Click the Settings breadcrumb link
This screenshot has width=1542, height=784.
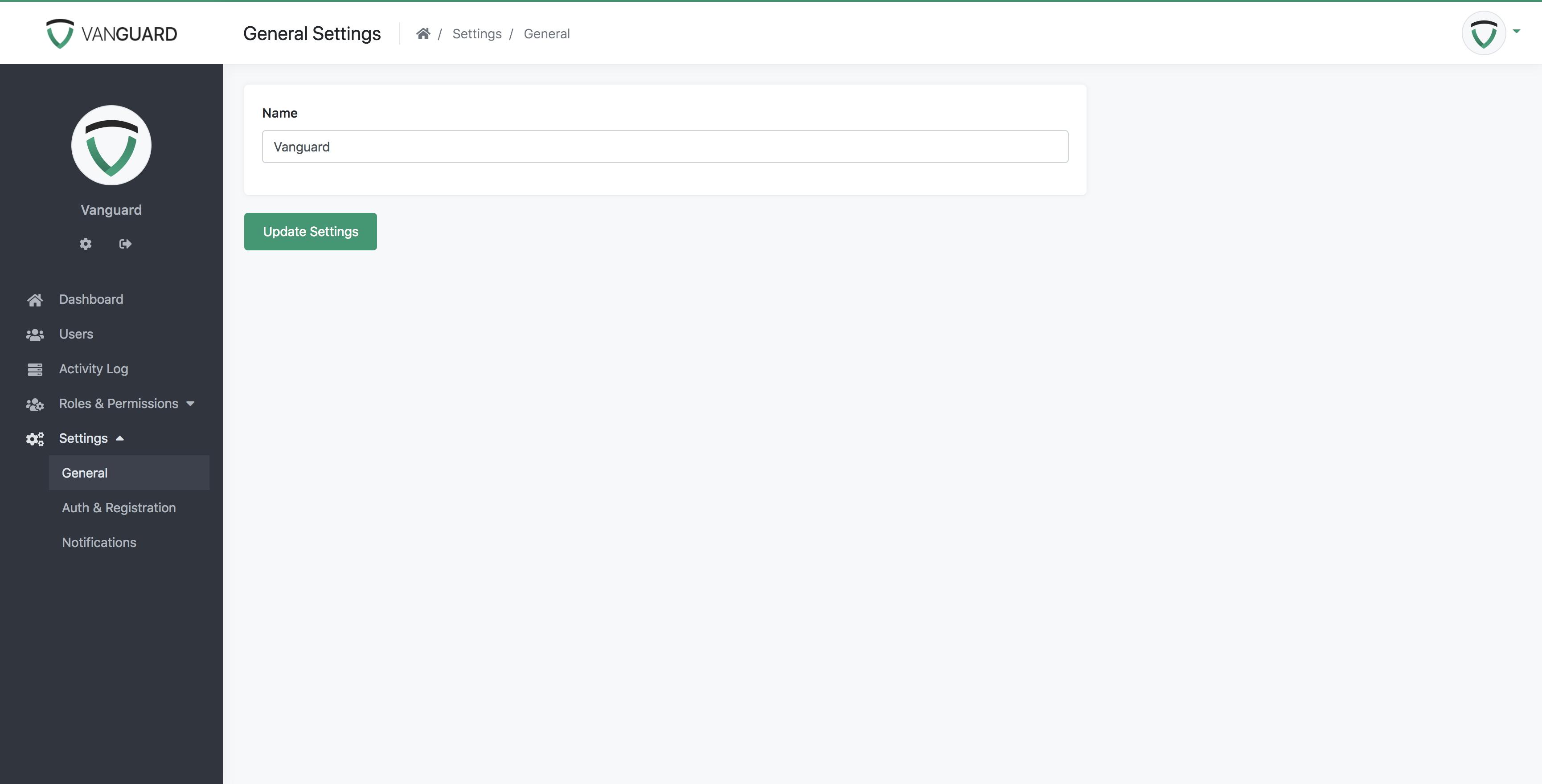tap(476, 33)
